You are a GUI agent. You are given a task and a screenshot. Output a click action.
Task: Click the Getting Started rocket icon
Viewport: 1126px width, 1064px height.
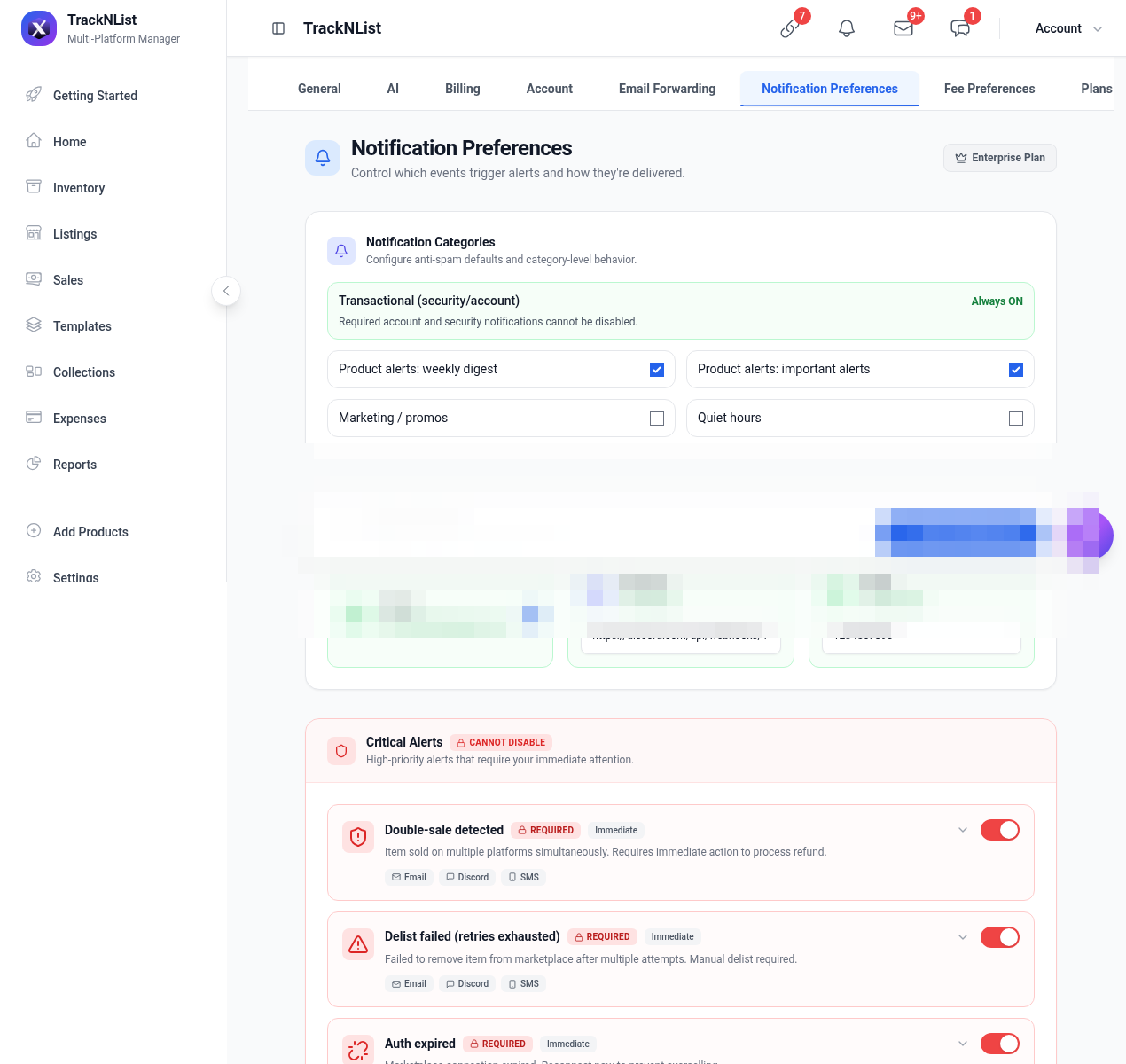34,95
